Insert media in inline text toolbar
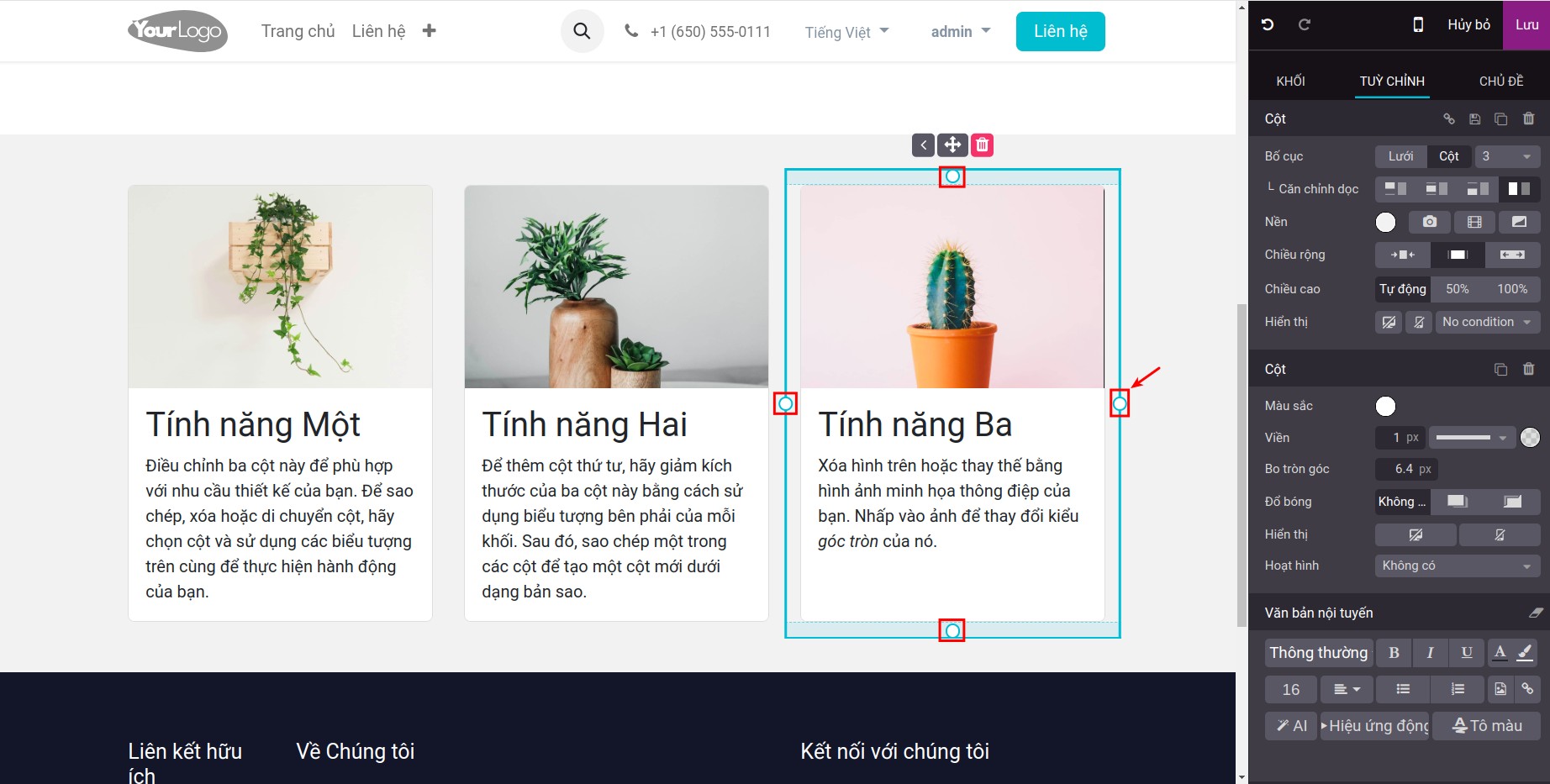The height and width of the screenshot is (784, 1550). pyautogui.click(x=1500, y=689)
